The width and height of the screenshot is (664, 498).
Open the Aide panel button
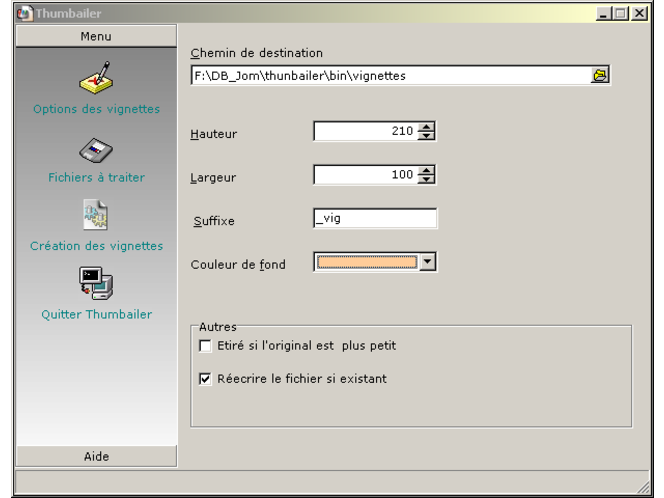pos(96,456)
